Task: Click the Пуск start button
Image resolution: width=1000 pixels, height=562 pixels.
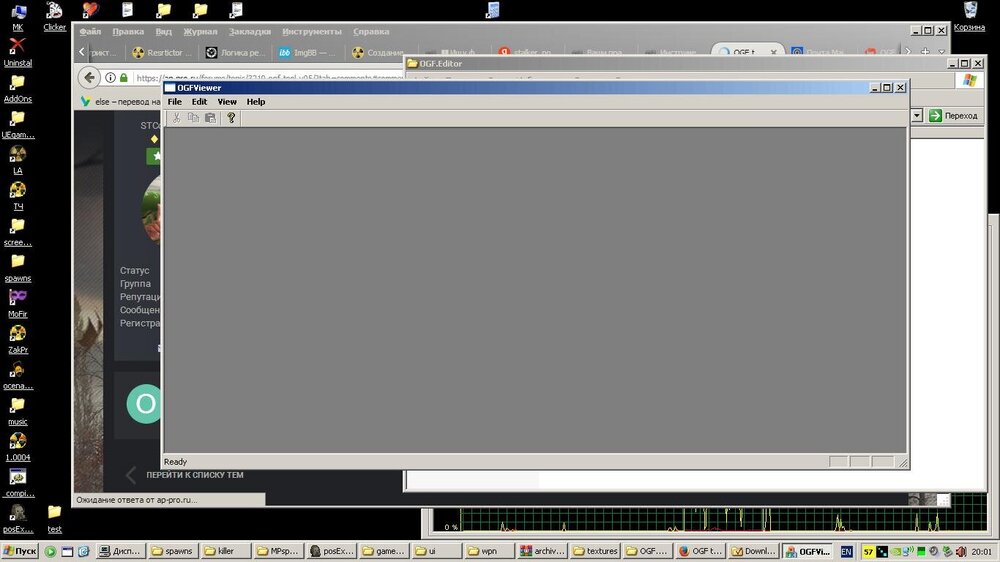Action: [20, 551]
